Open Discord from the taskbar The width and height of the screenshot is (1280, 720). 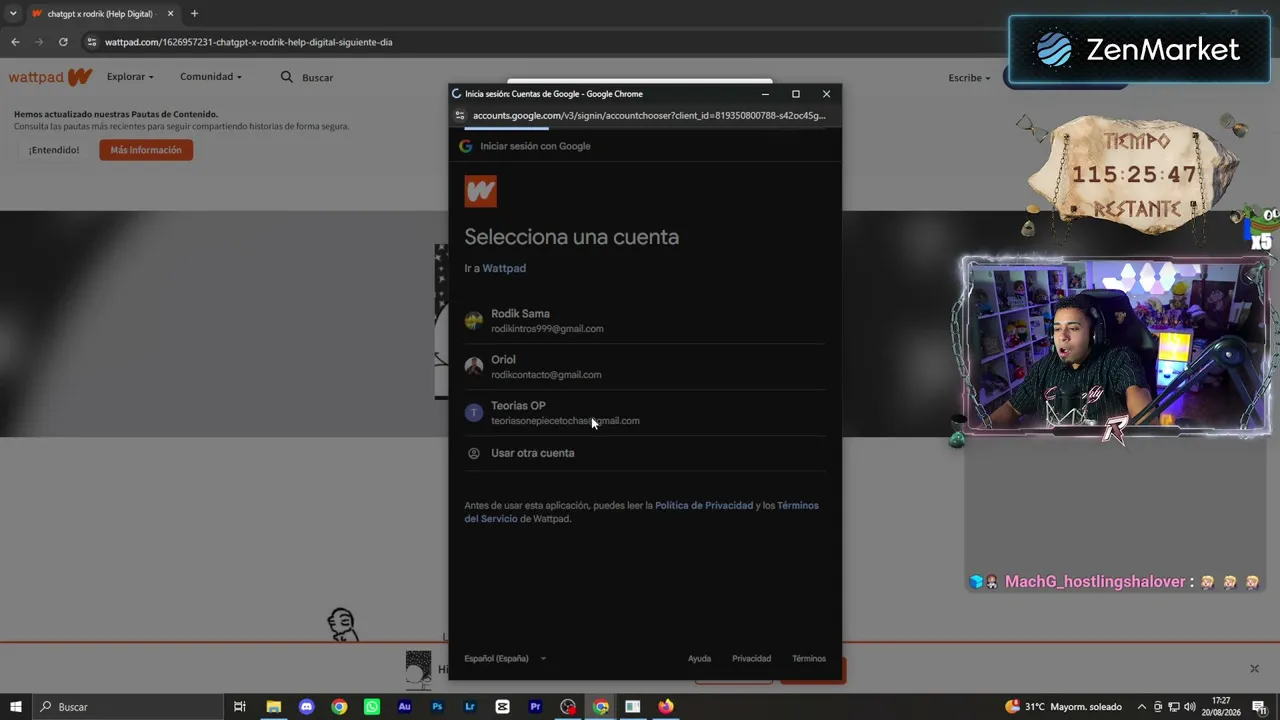coord(306,707)
